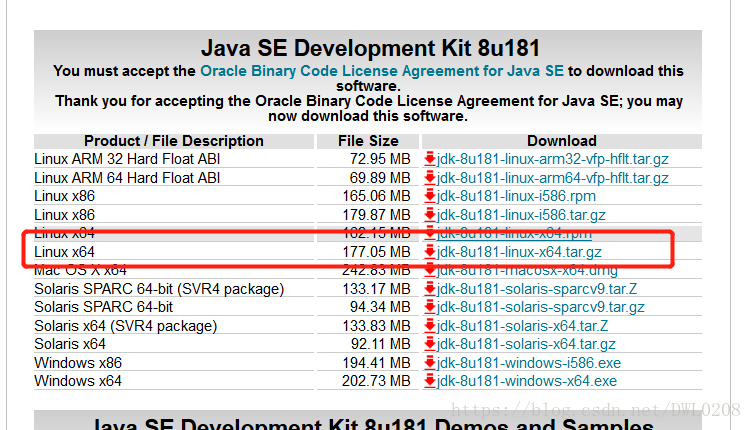752x430 pixels.
Task: Download jdk-8u181-solaris-sparcv9.tar.gz
Action: 540,307
